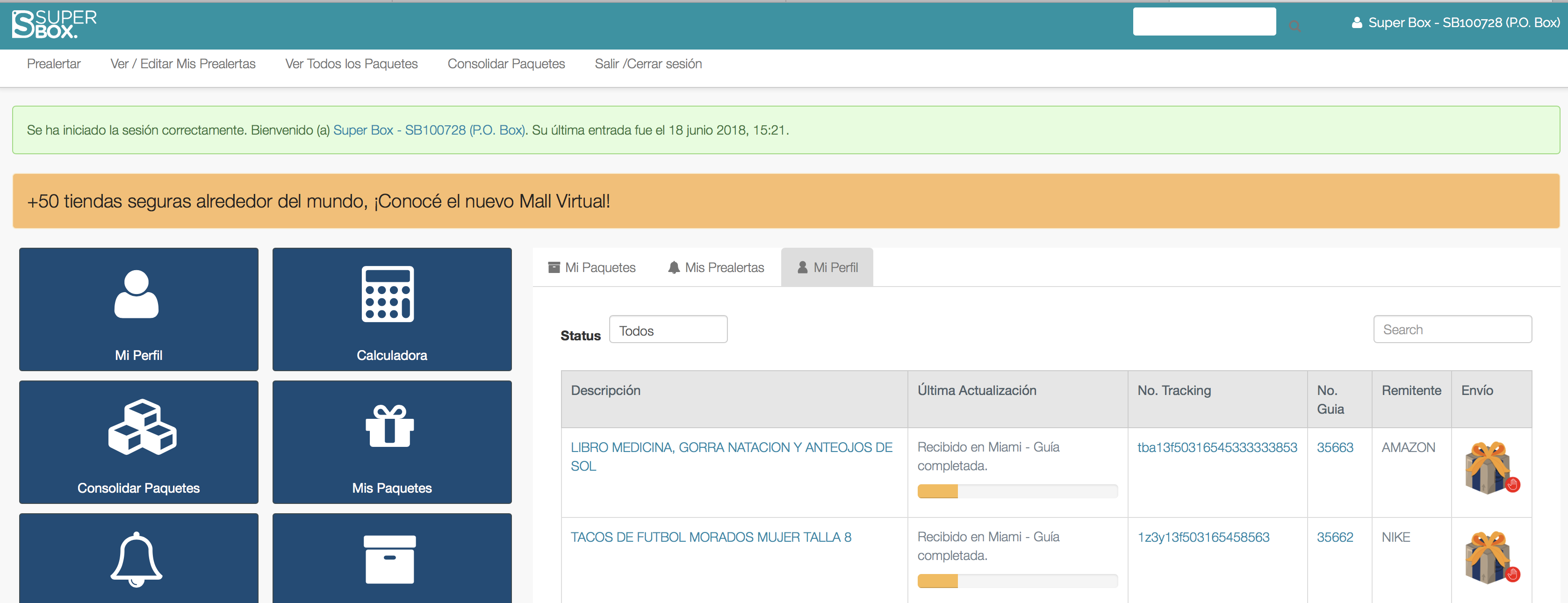Open guide number 35662

click(1335, 537)
